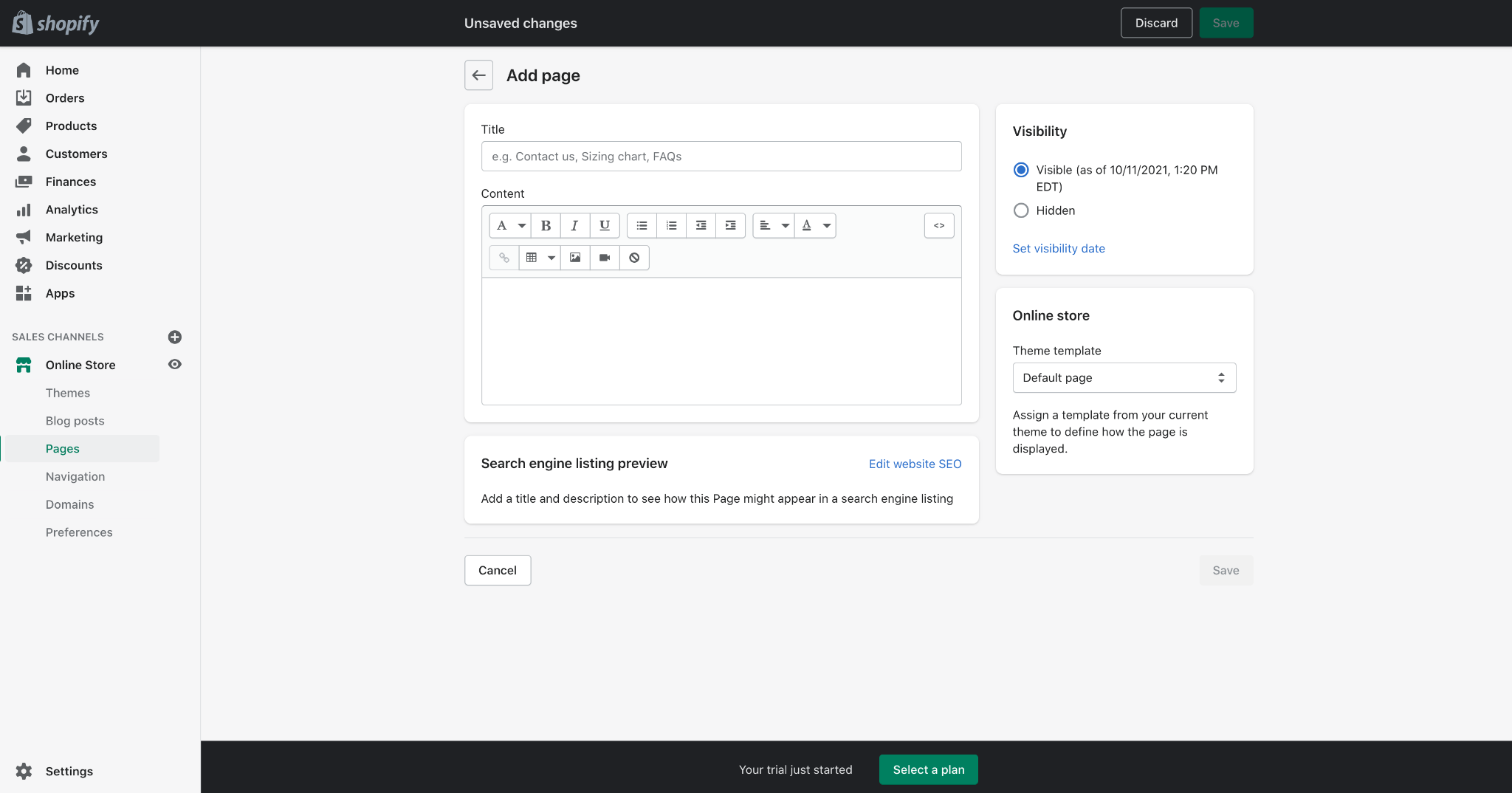The height and width of the screenshot is (793, 1512).
Task: Click the back arrow next to Add page
Action: point(478,75)
